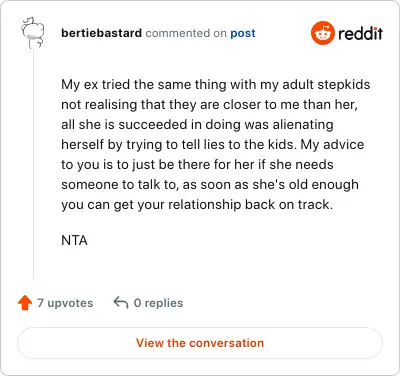Click the "NTA" verdict text

pyautogui.click(x=74, y=240)
